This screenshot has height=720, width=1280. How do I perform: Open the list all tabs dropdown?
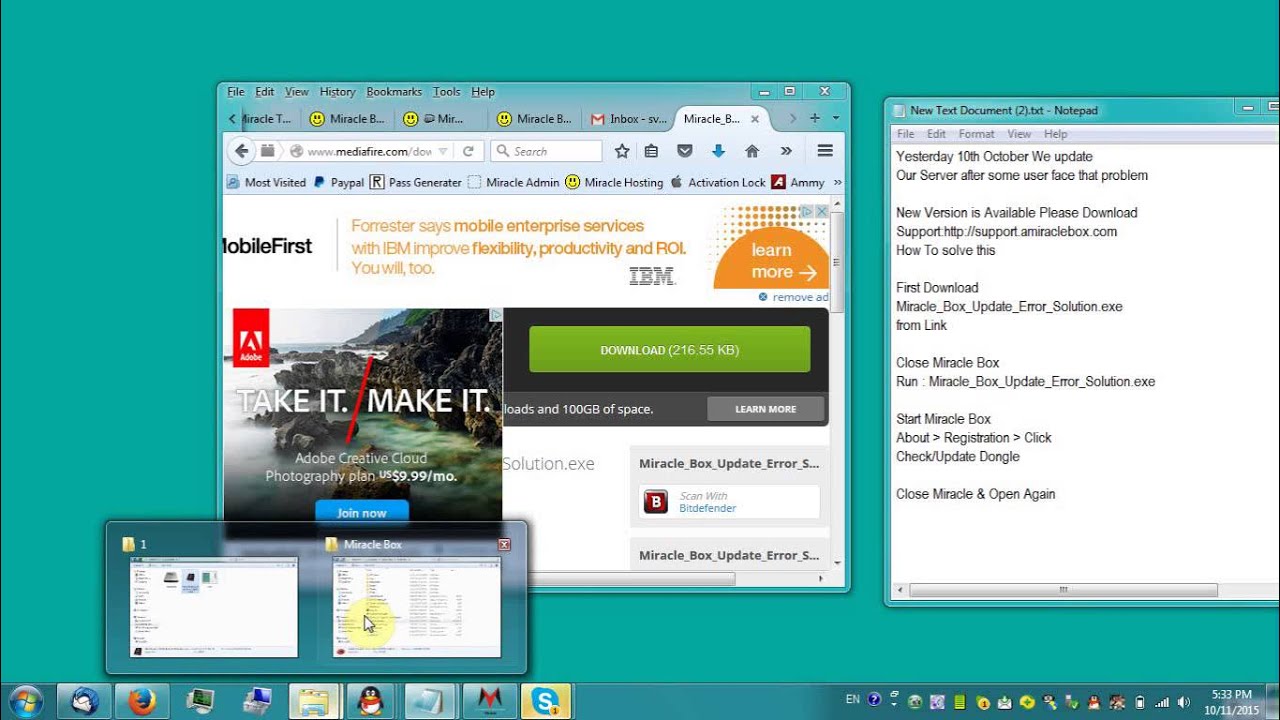(836, 118)
